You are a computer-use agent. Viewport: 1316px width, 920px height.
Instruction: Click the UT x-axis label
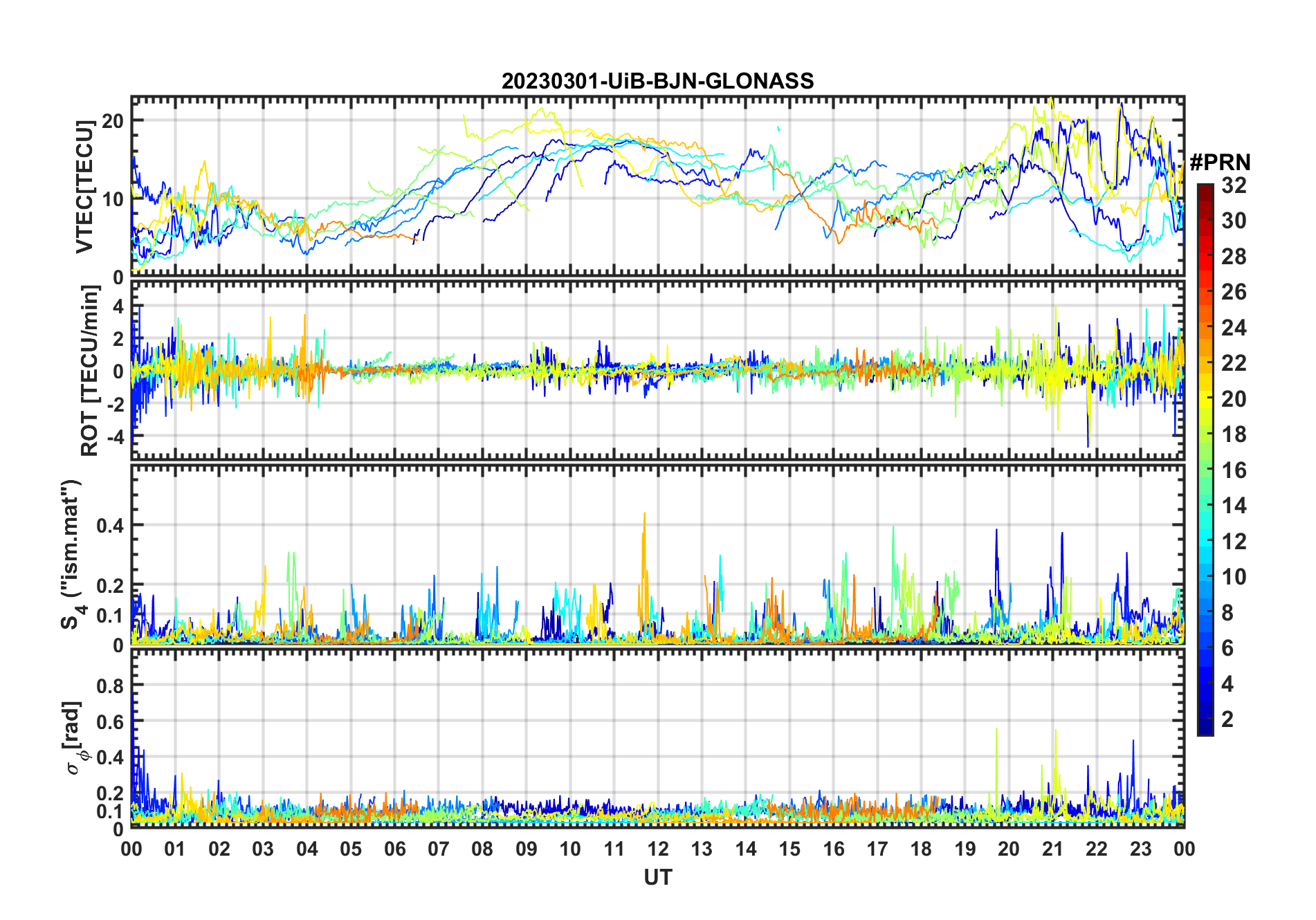[657, 878]
